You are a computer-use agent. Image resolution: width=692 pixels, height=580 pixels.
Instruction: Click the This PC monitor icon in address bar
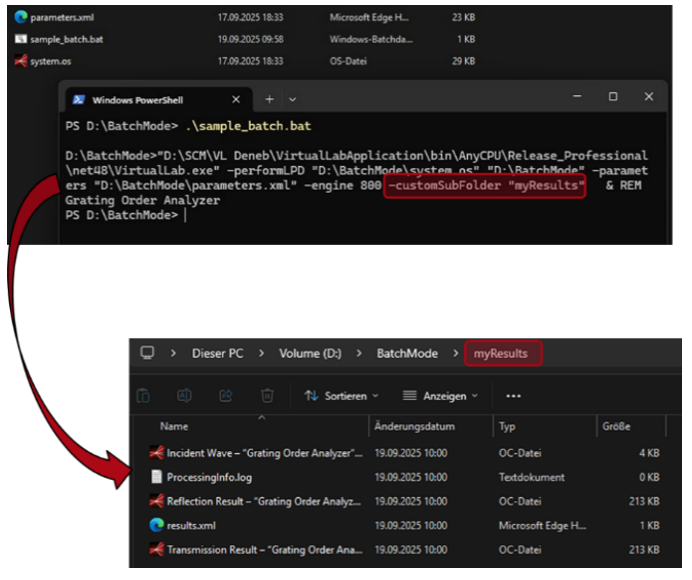tap(148, 353)
